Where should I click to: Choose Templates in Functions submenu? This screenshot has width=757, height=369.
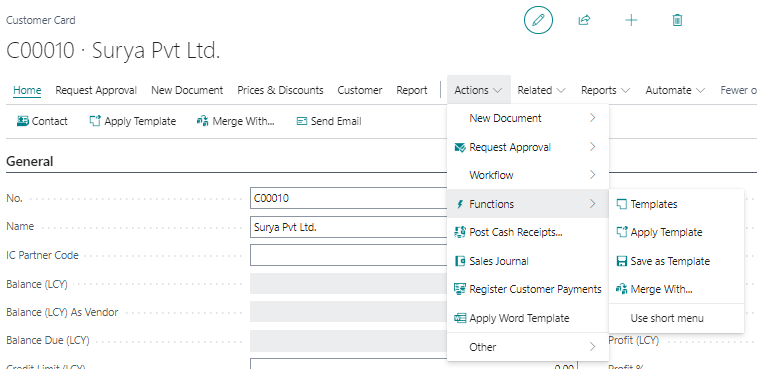click(647, 204)
